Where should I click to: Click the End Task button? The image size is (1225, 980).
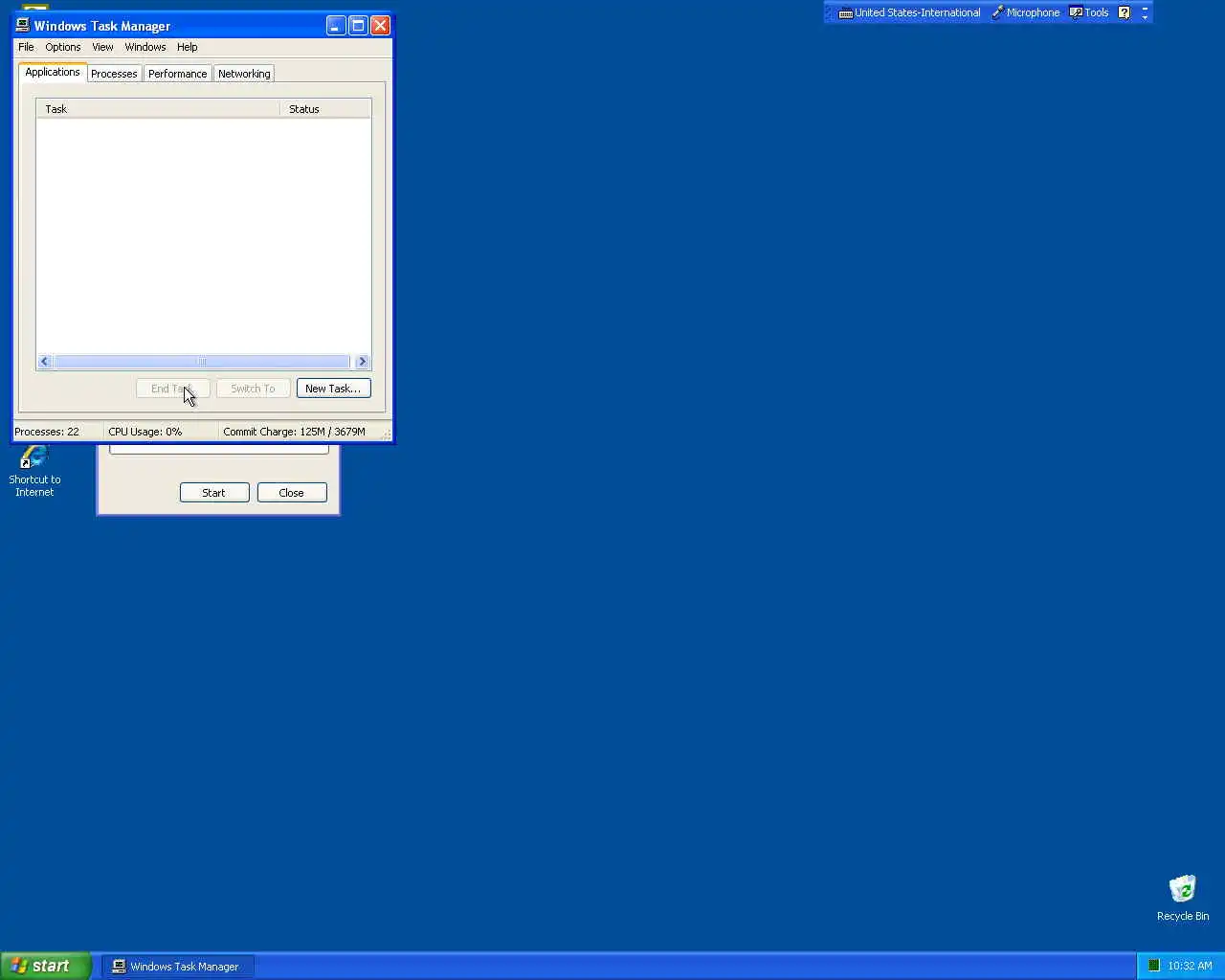coord(173,389)
